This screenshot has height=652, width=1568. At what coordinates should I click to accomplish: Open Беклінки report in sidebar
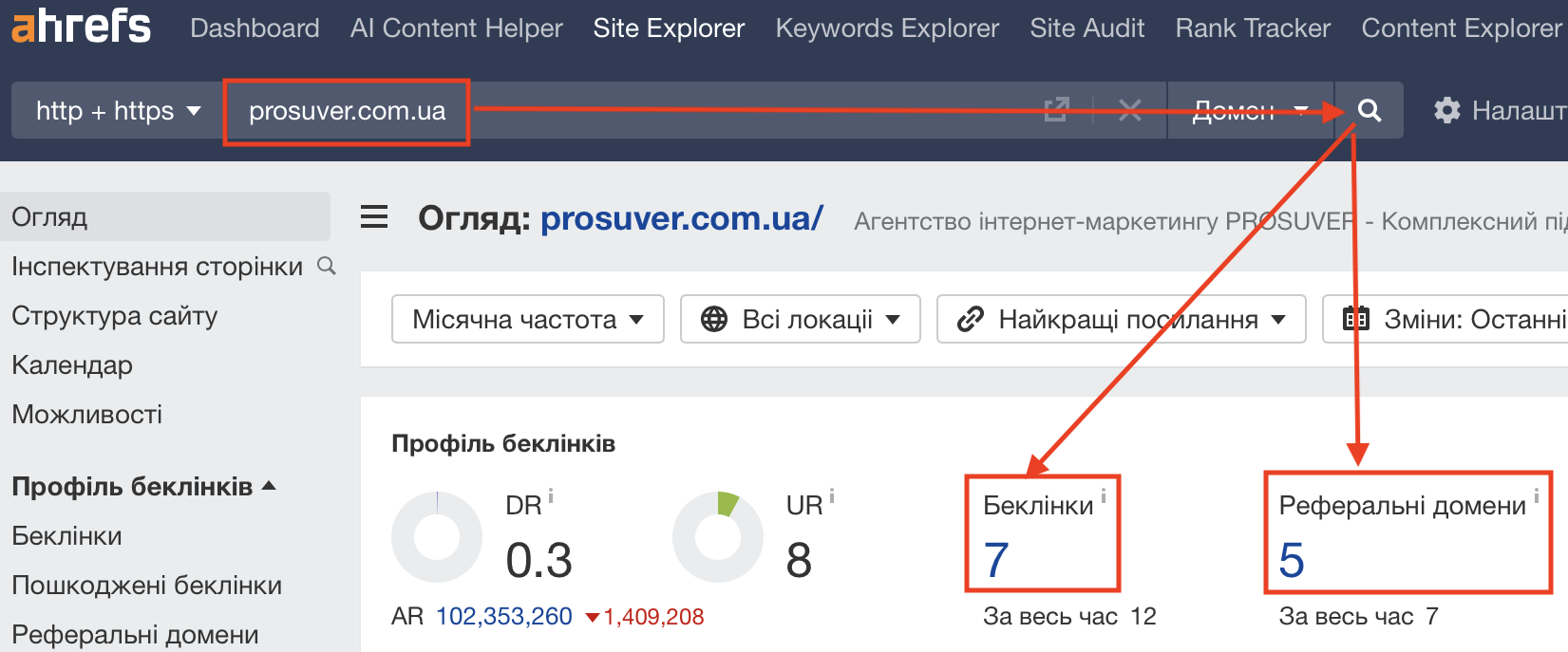click(x=66, y=535)
